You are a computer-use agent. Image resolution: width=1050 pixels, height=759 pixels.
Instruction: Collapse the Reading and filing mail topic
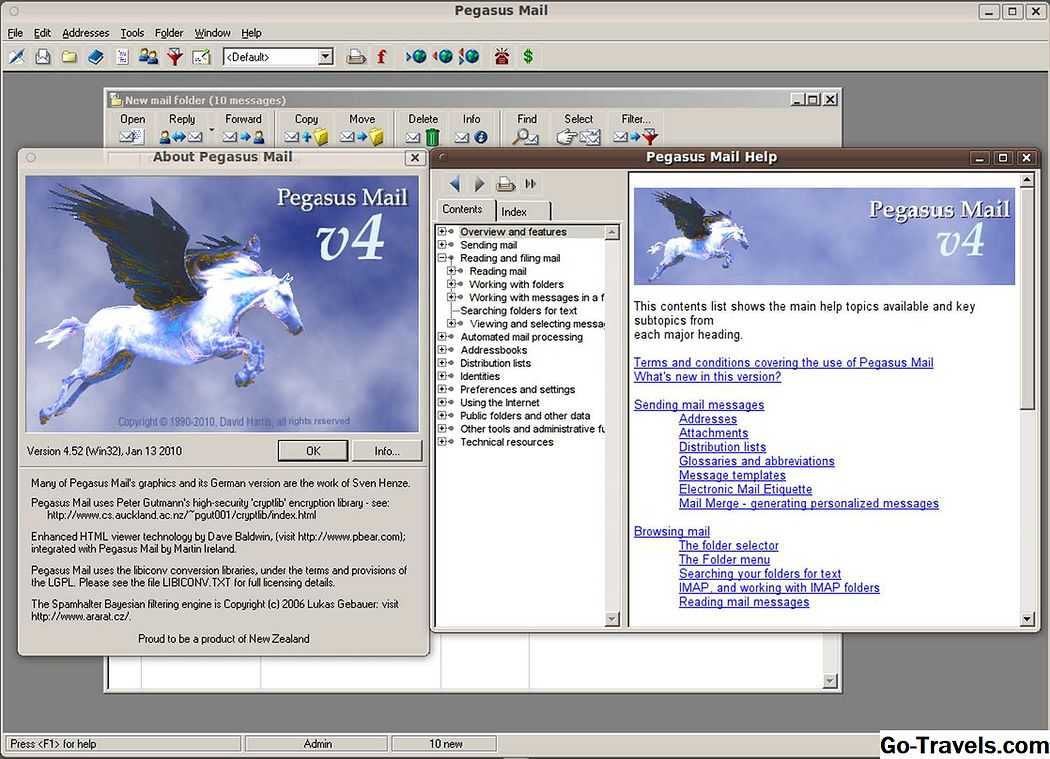tap(442, 258)
